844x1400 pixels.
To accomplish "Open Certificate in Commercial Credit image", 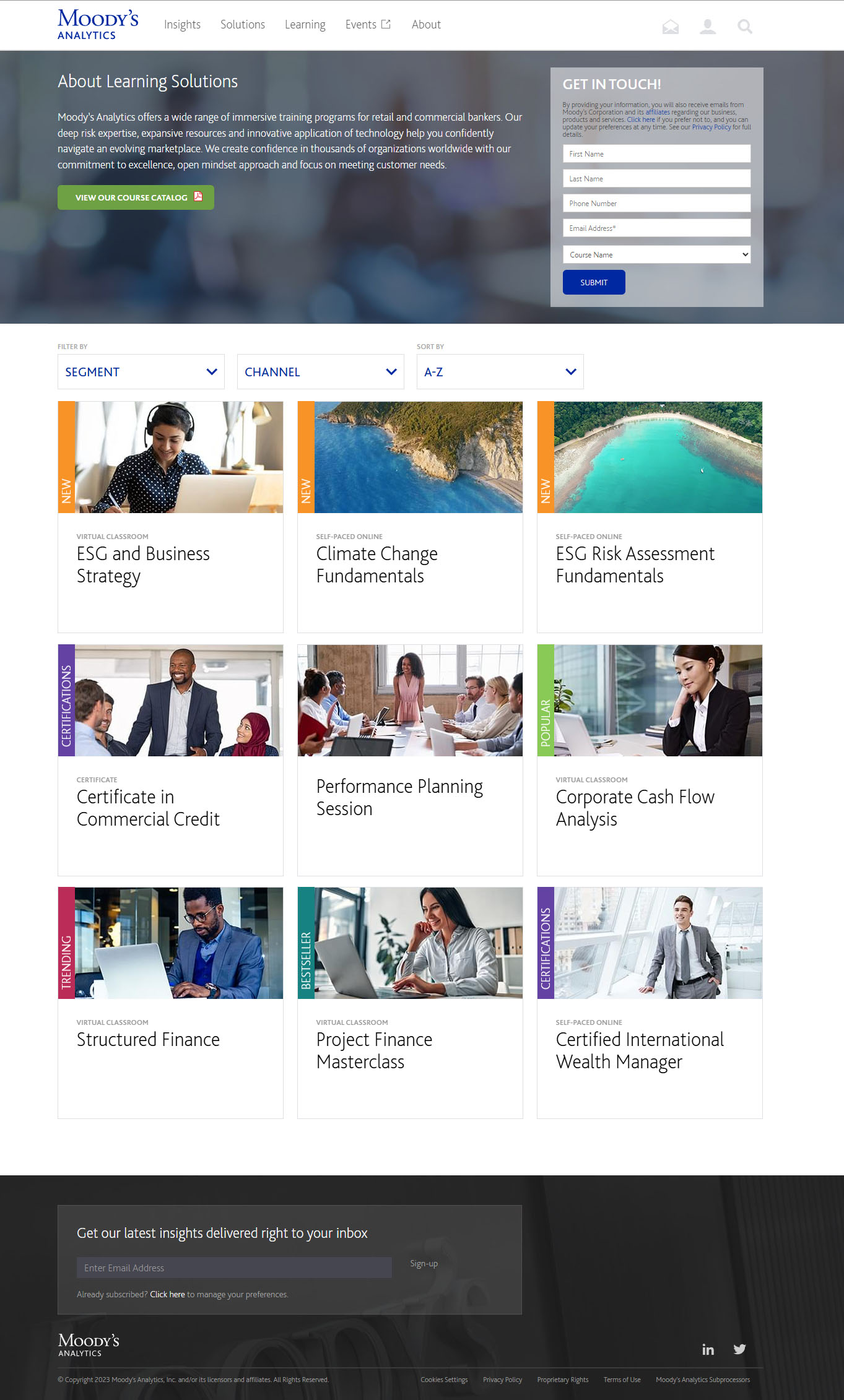I will tap(179, 701).
